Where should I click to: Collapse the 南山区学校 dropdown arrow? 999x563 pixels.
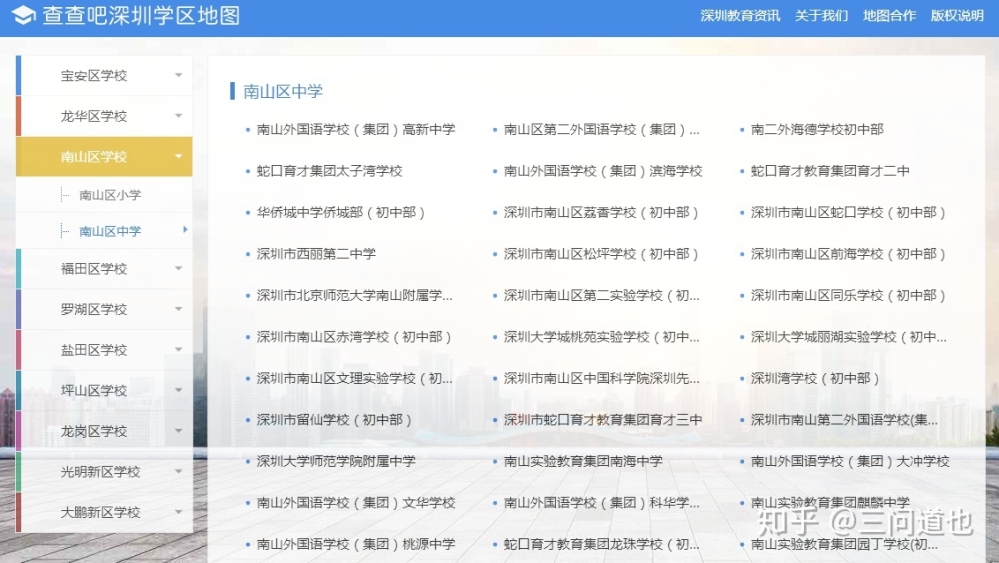(x=178, y=156)
